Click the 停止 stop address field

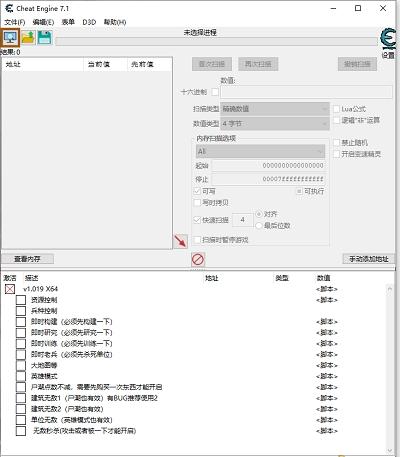pos(268,179)
